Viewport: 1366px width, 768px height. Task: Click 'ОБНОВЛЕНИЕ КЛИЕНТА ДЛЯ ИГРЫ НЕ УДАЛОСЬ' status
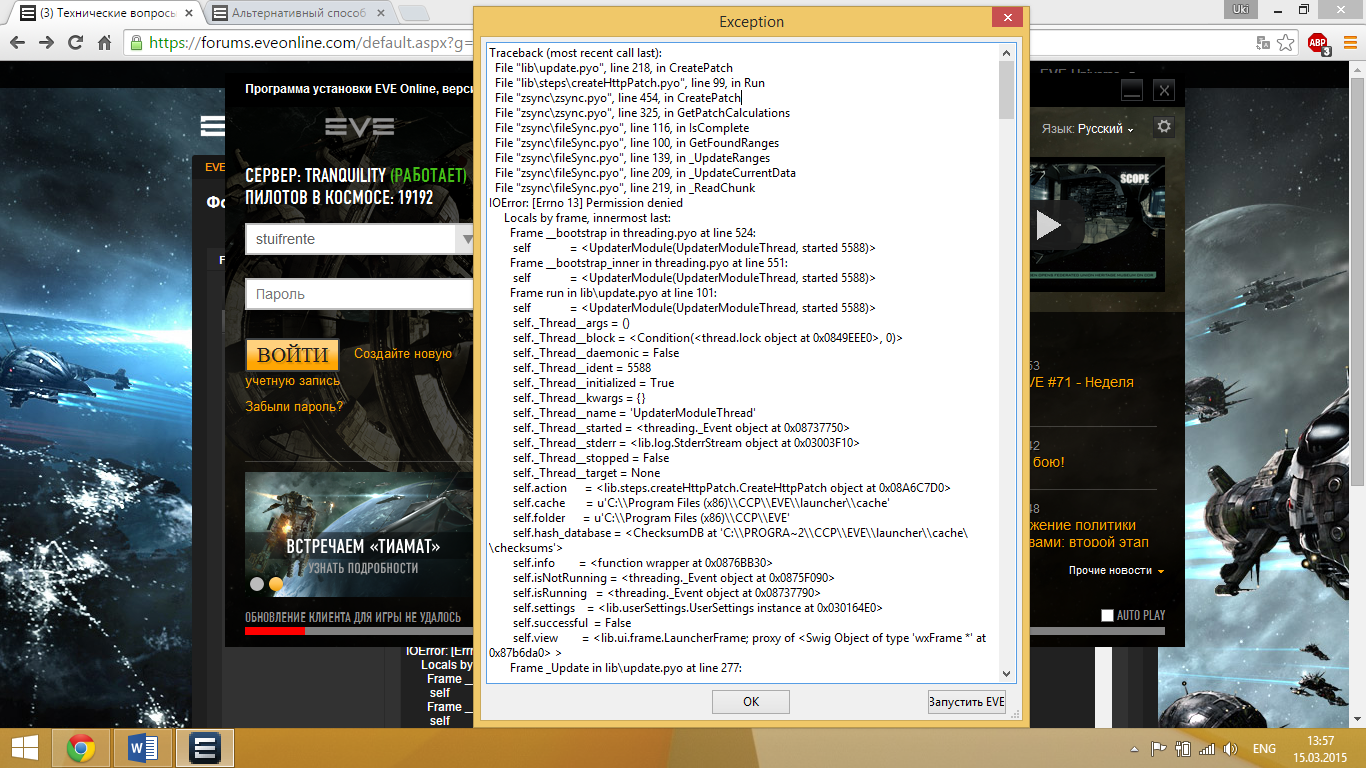[x=353, y=617]
